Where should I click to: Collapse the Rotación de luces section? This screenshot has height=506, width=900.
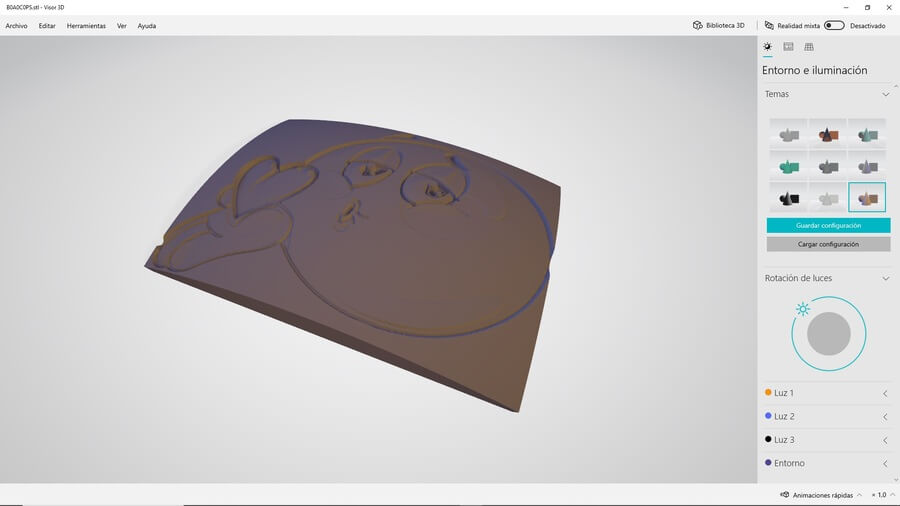885,278
